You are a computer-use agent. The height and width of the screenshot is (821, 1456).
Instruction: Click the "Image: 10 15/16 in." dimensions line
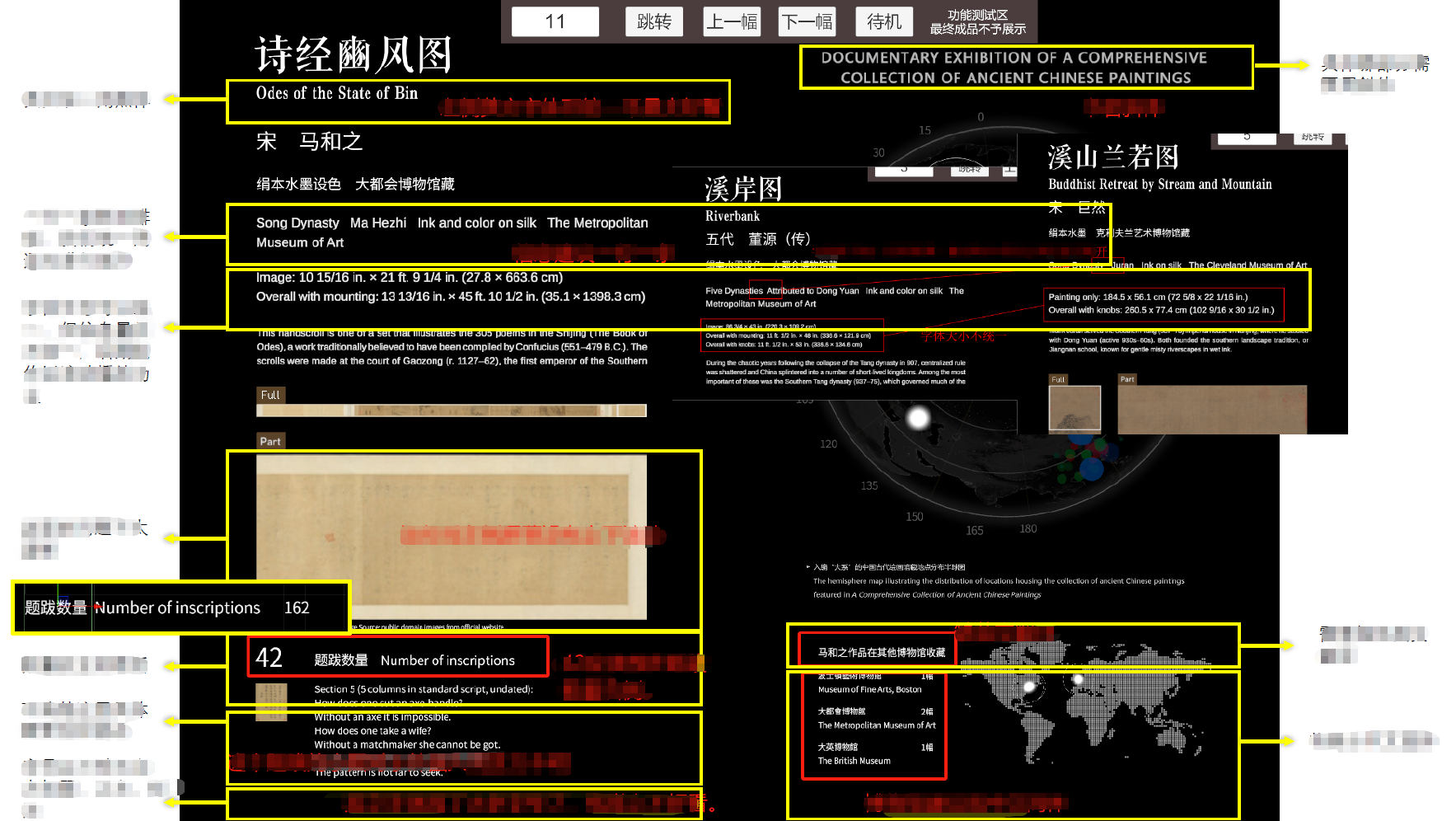410,278
